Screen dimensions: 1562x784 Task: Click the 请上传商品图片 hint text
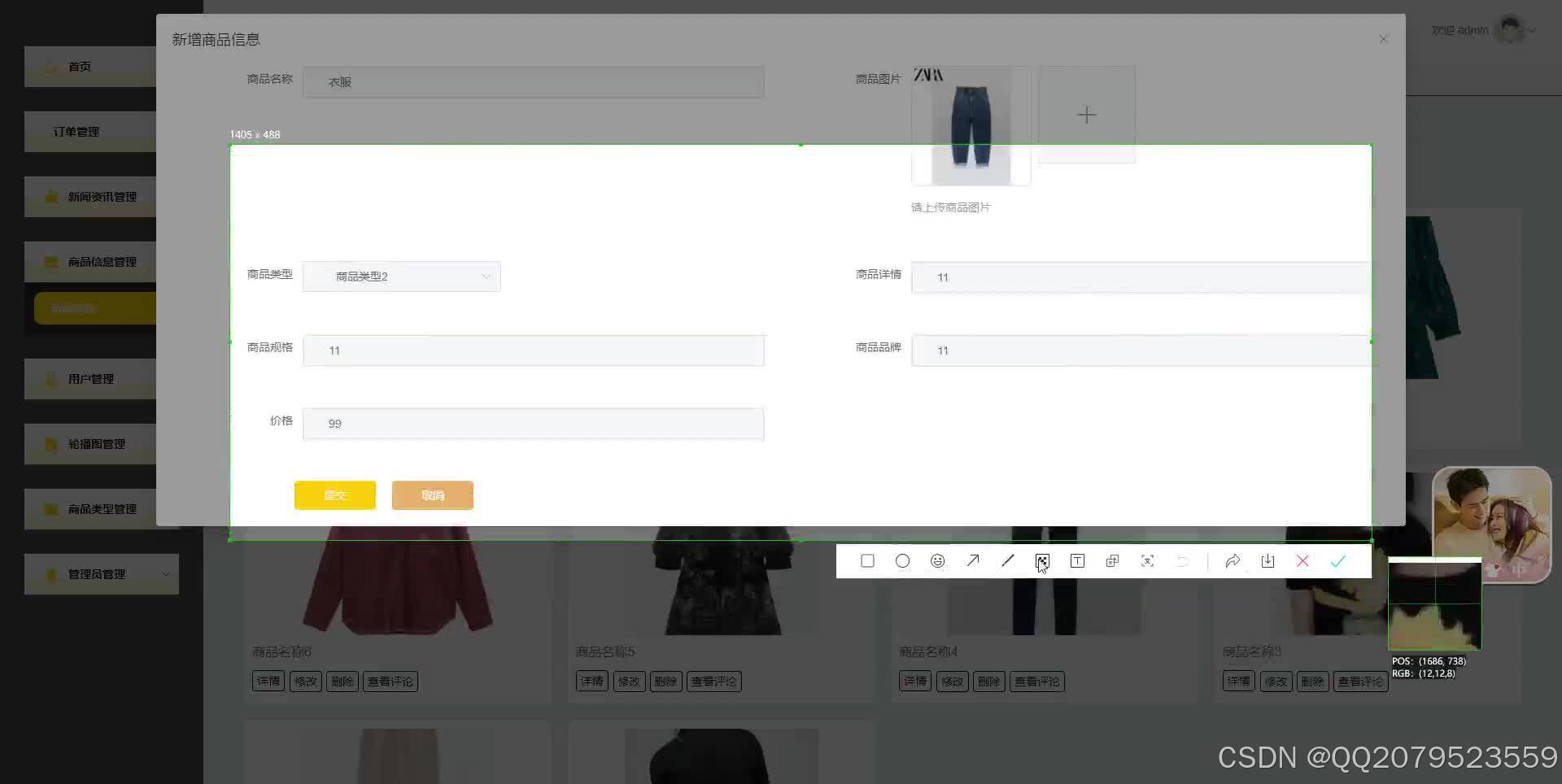click(x=950, y=207)
